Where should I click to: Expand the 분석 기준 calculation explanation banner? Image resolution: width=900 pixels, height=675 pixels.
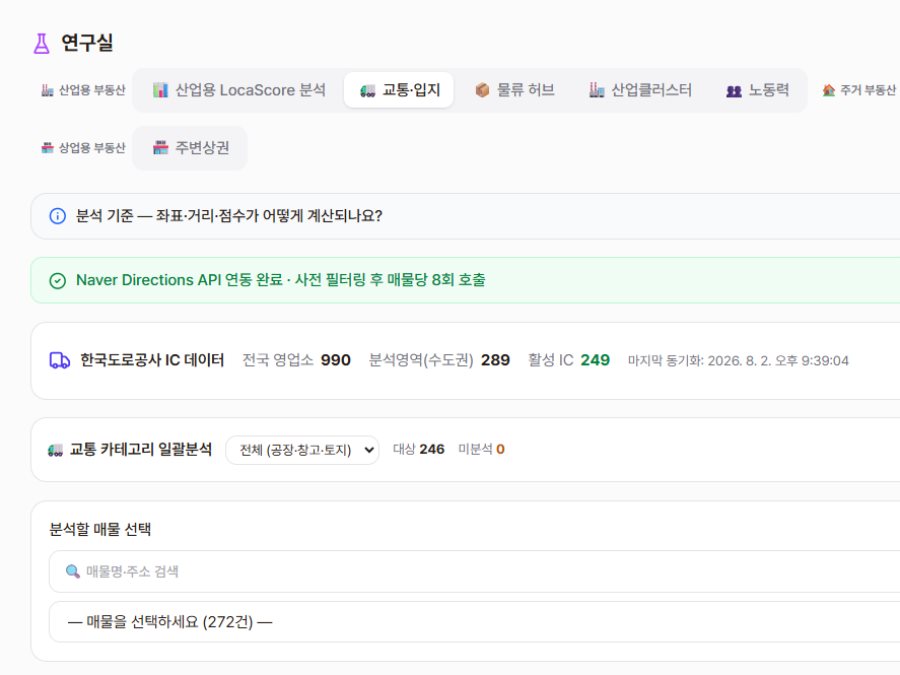465,216
